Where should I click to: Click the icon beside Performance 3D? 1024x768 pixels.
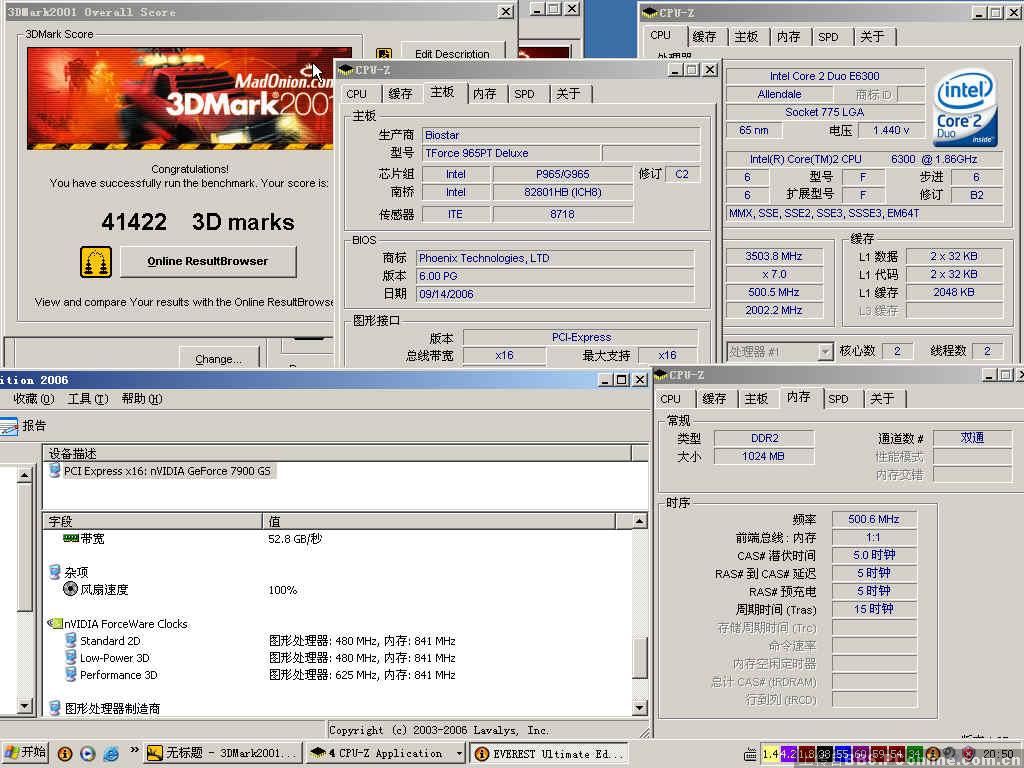coord(71,674)
